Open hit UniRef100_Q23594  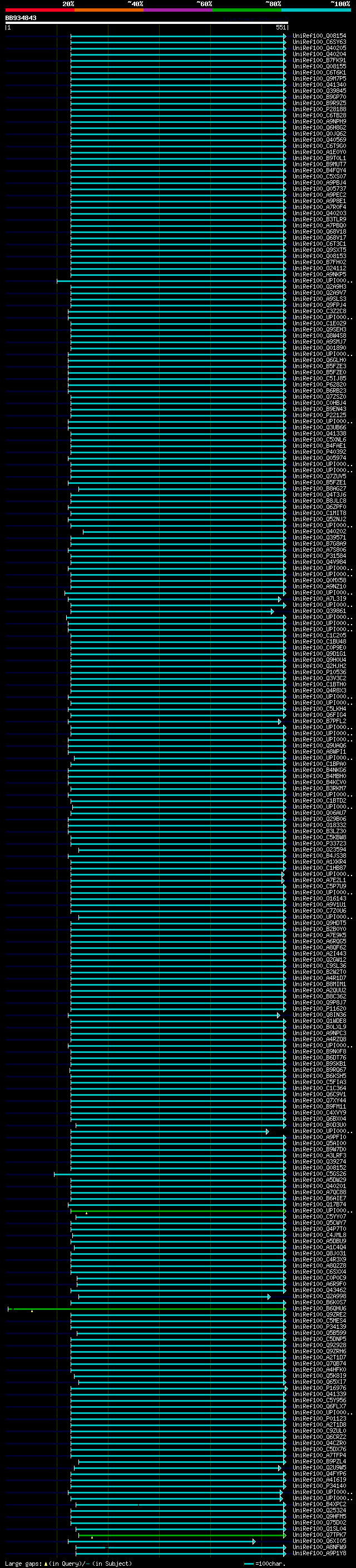coord(319,849)
